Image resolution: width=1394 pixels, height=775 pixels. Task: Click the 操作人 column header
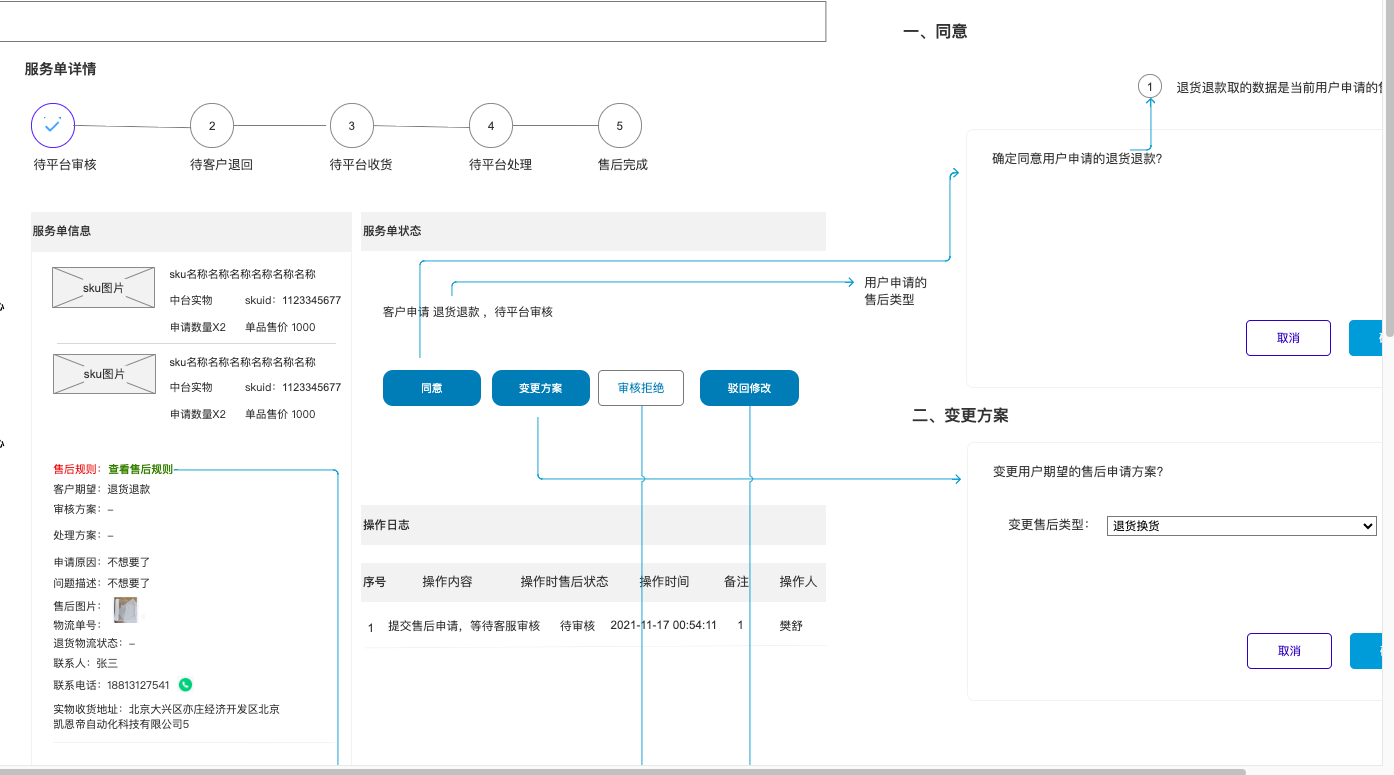click(x=798, y=582)
